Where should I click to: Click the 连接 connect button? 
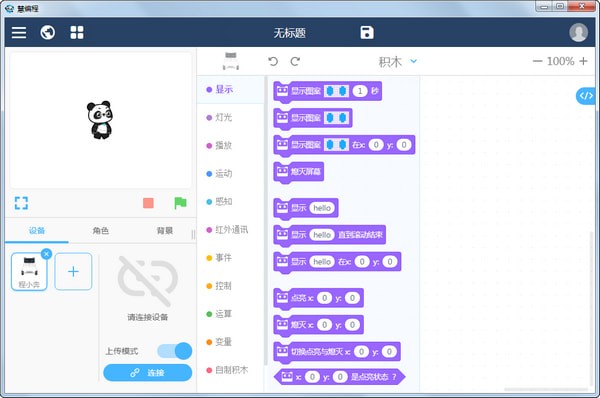point(148,373)
